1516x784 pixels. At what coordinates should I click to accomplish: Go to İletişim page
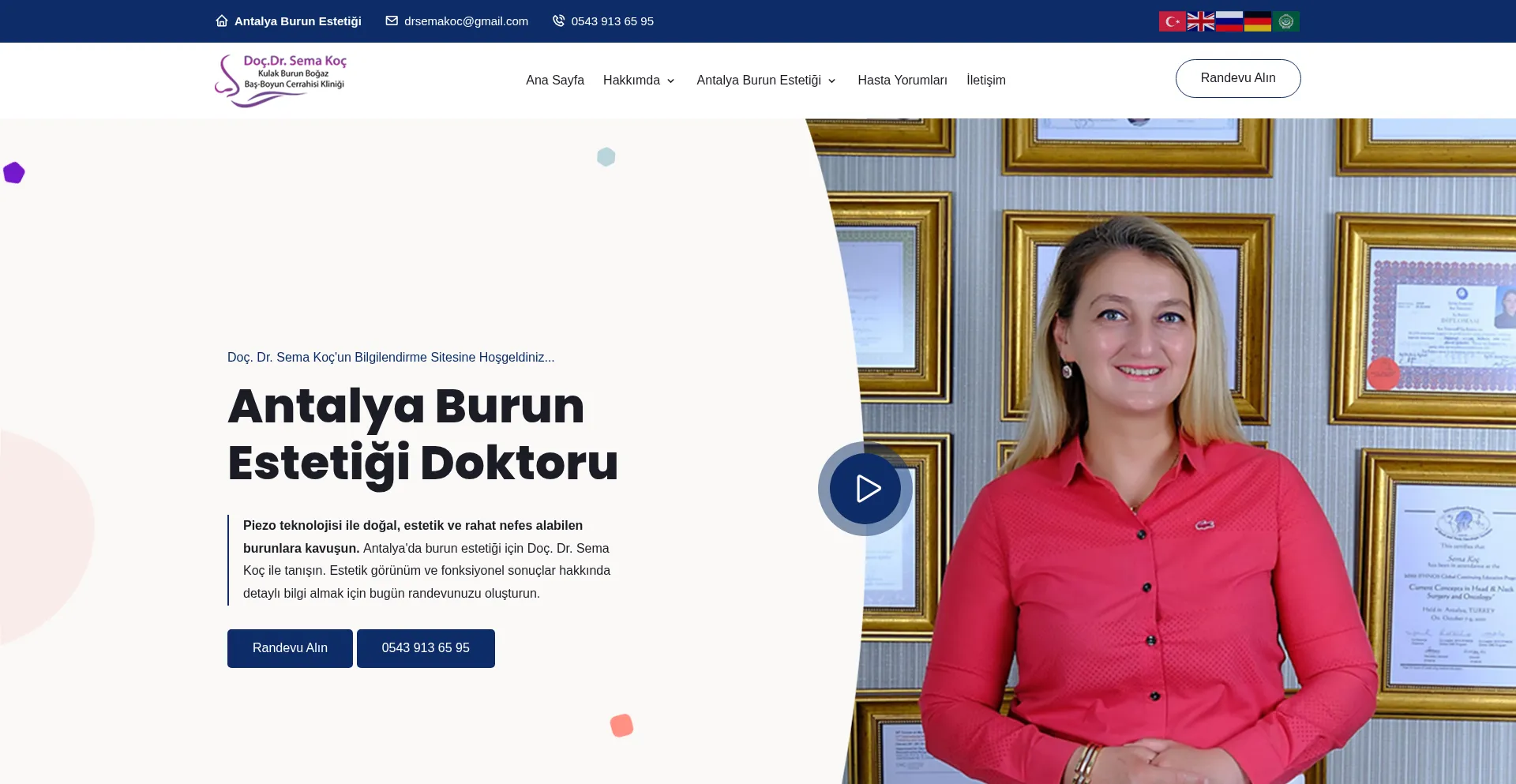coord(986,80)
